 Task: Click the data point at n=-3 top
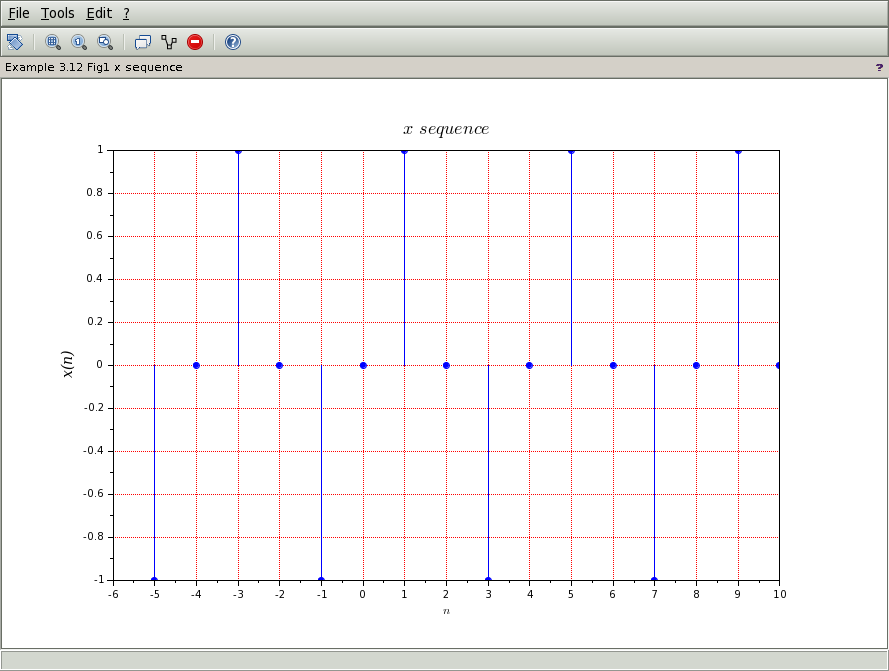point(238,151)
